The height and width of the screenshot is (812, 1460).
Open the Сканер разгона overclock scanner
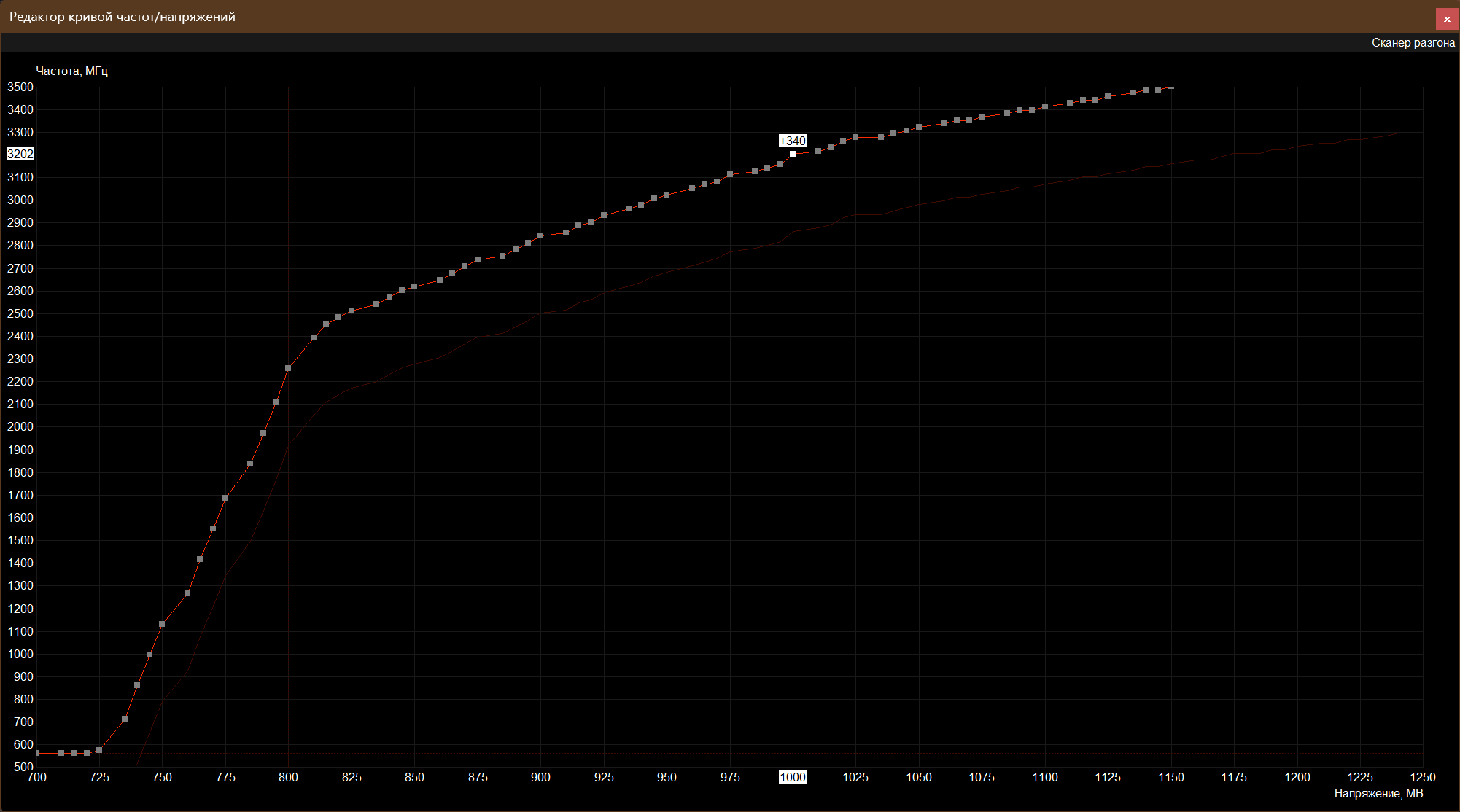[1413, 43]
